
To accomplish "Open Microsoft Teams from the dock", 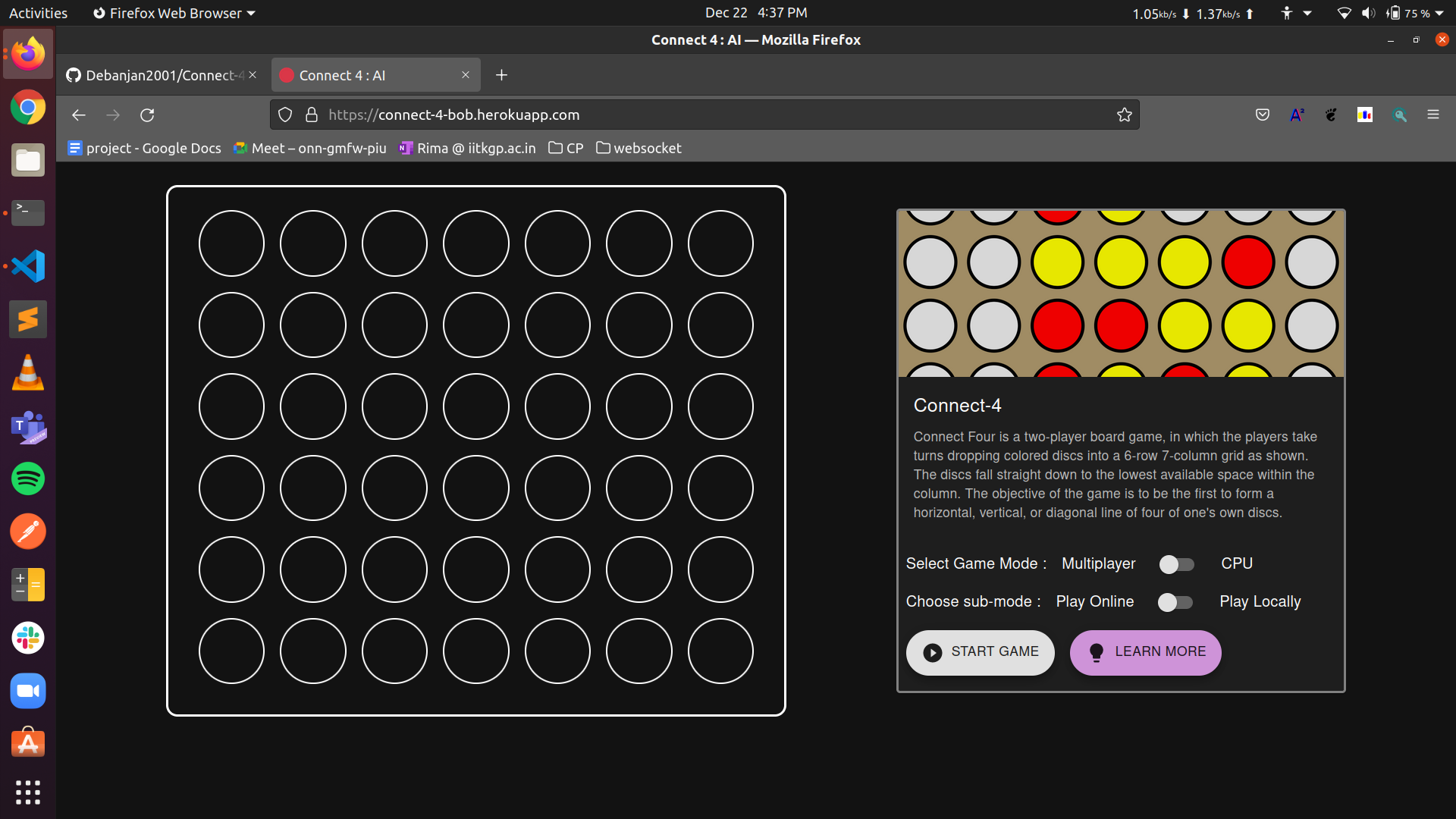I will click(x=28, y=426).
